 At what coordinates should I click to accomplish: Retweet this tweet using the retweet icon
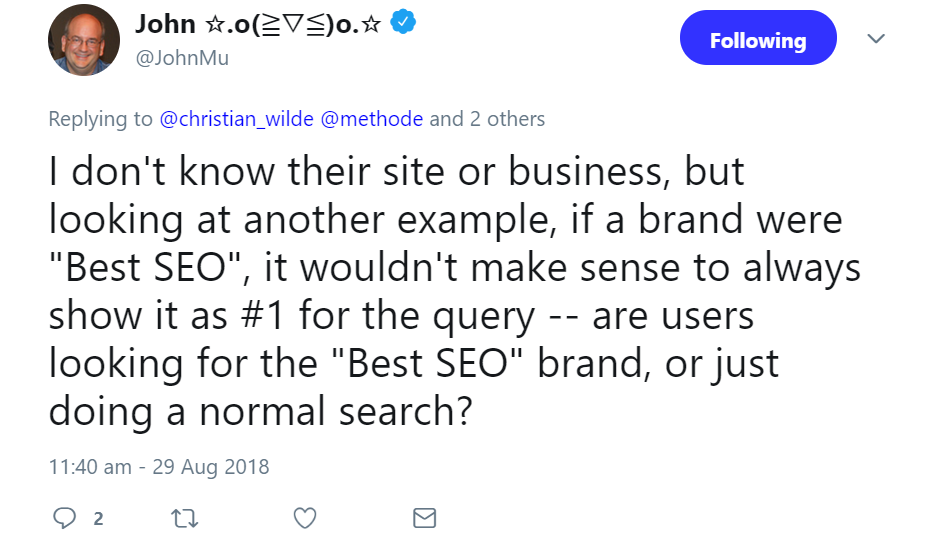click(x=185, y=518)
